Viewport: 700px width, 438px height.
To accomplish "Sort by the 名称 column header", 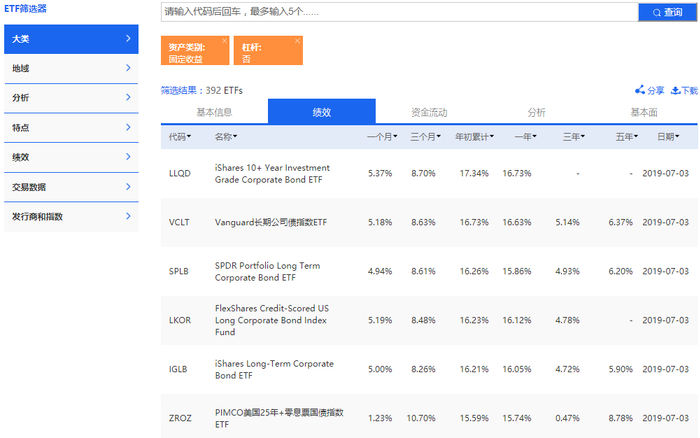I will point(226,137).
